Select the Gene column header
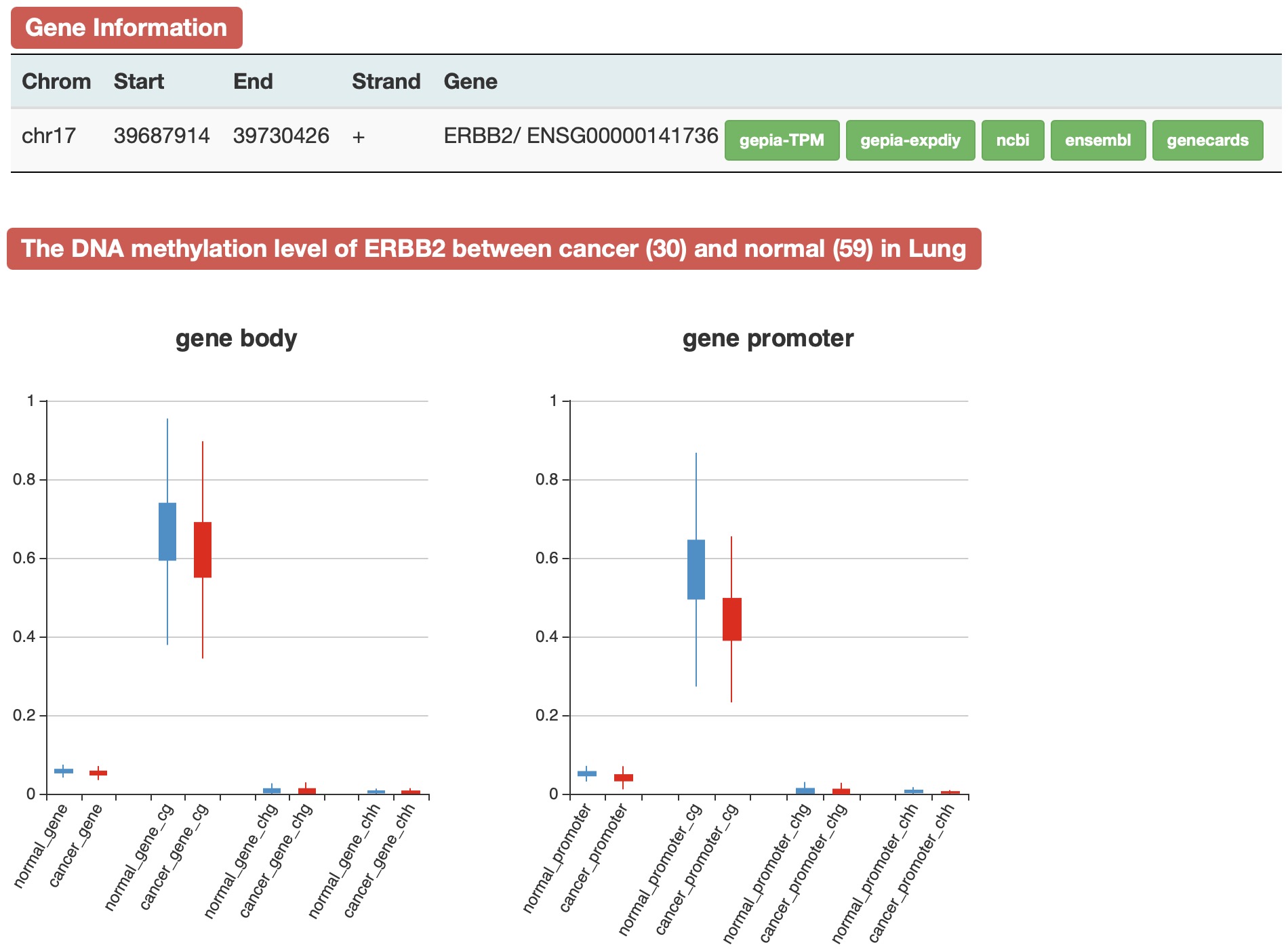The width and height of the screenshot is (1288, 949). [470, 81]
